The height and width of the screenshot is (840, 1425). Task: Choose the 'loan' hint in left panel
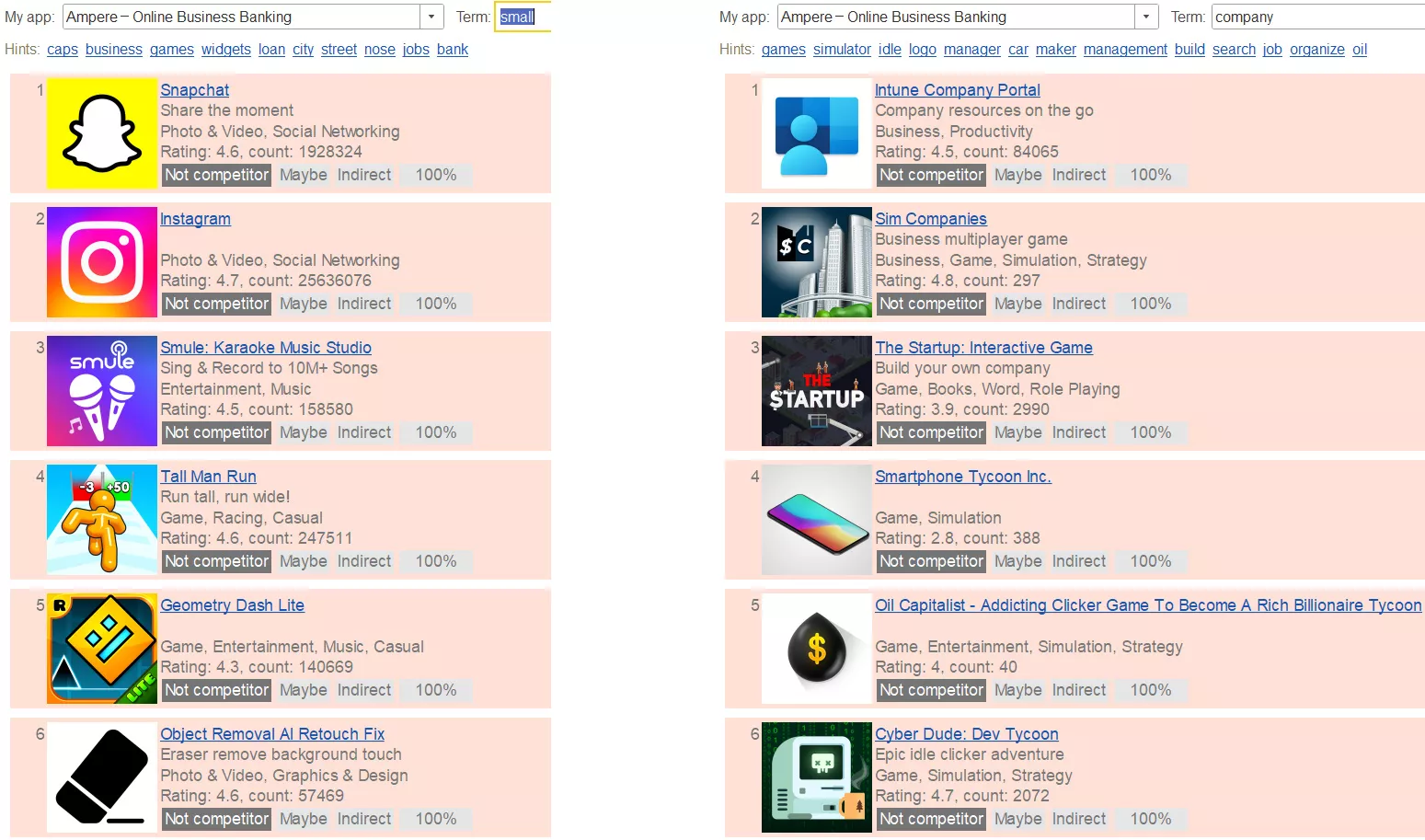271,50
